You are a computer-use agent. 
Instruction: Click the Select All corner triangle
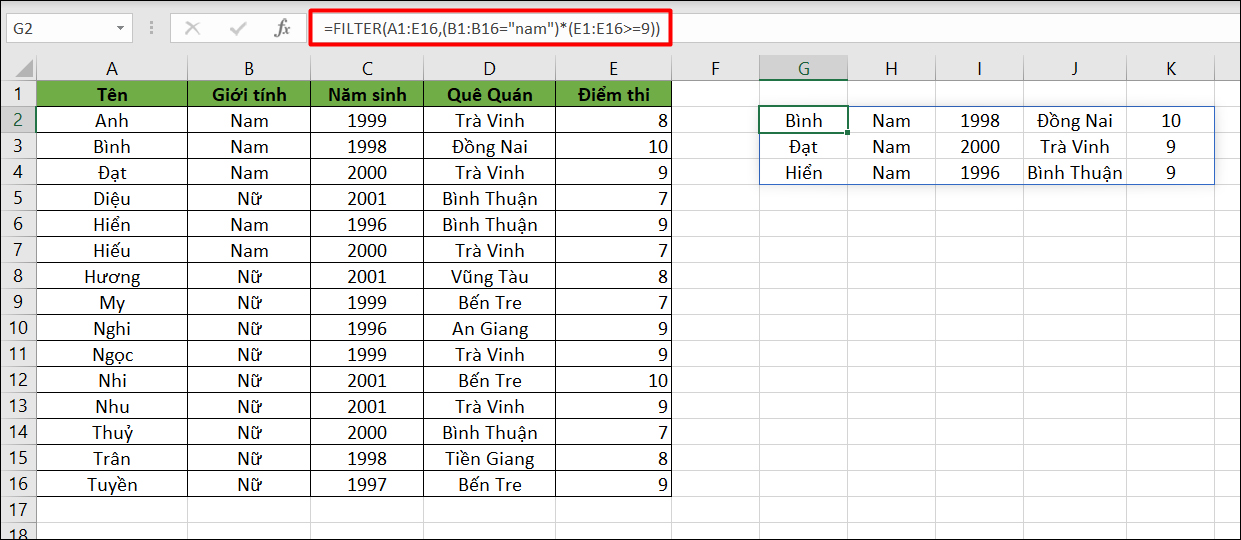18,69
